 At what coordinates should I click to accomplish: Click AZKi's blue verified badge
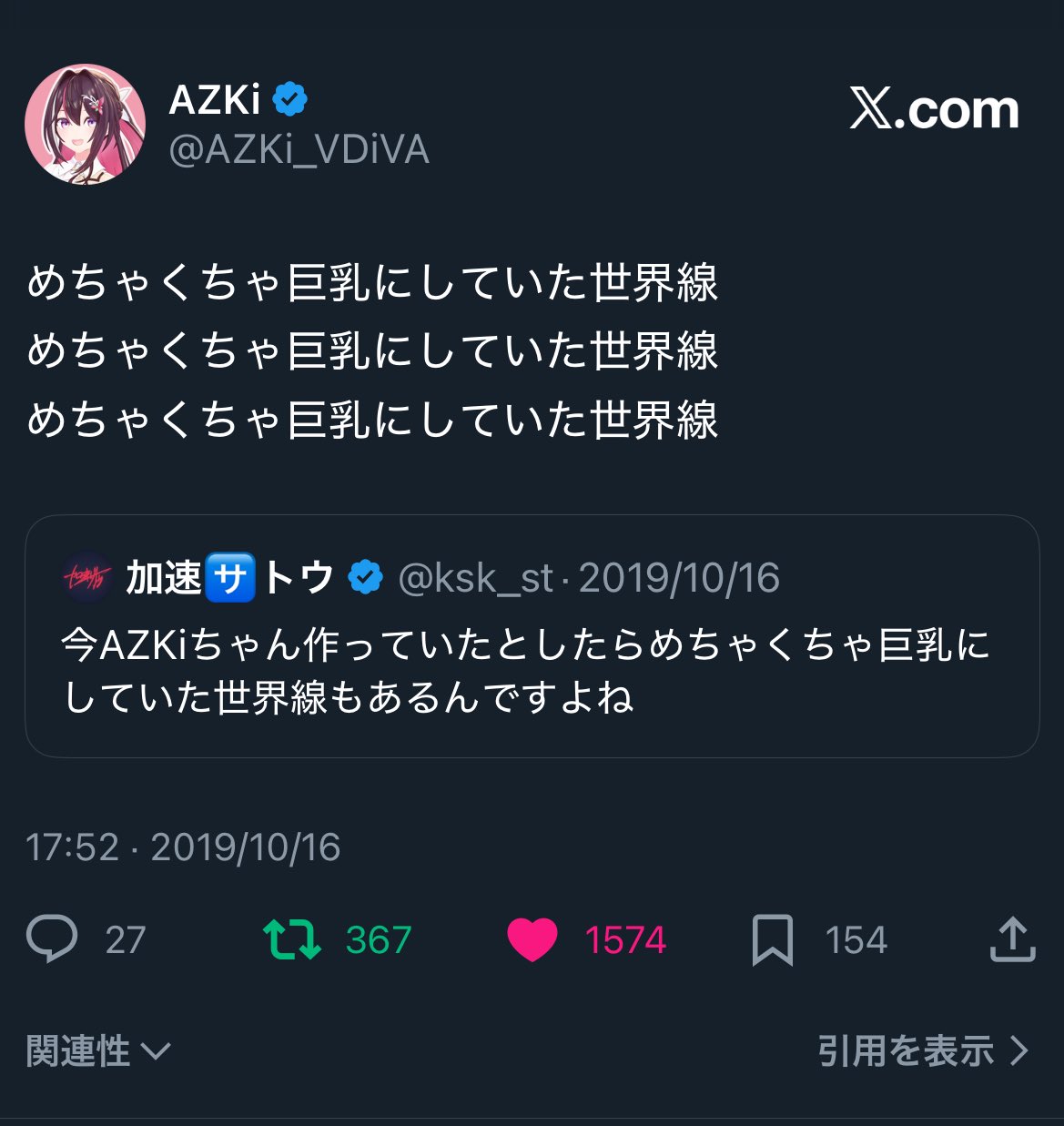[289, 98]
